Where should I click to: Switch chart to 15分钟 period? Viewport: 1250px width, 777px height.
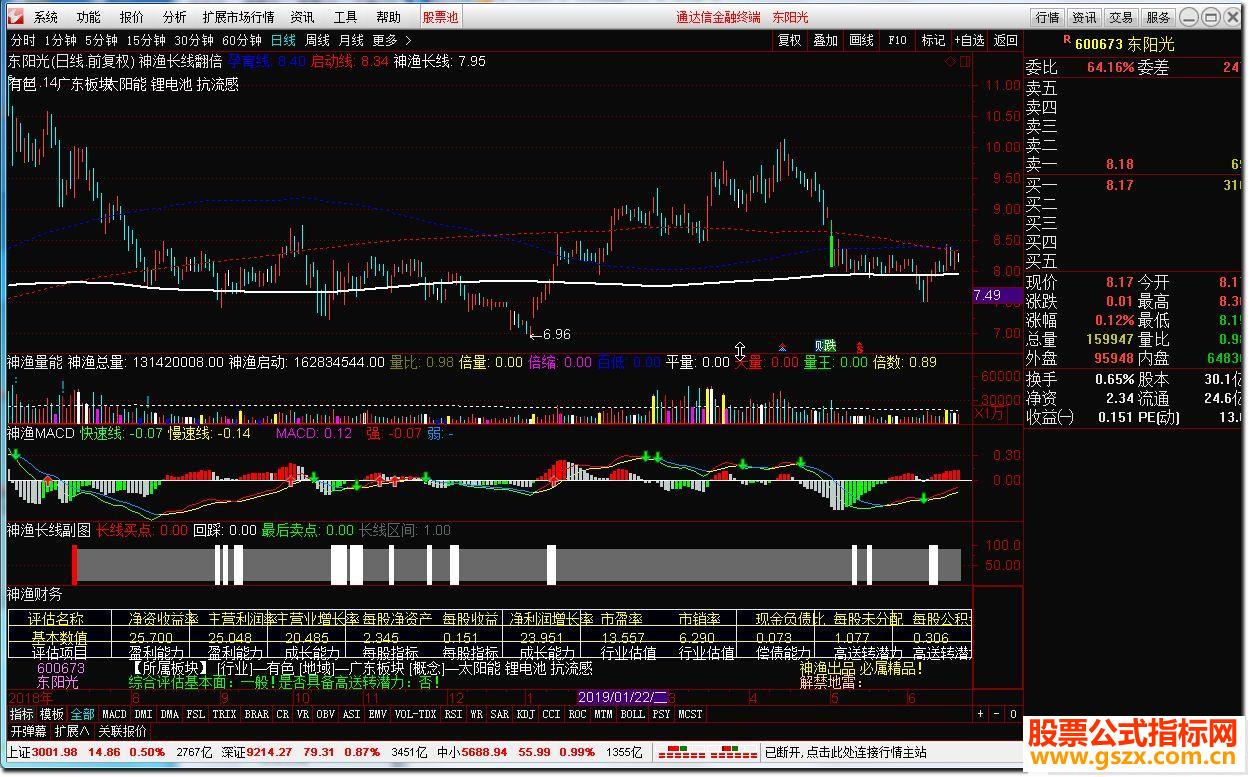coord(146,40)
